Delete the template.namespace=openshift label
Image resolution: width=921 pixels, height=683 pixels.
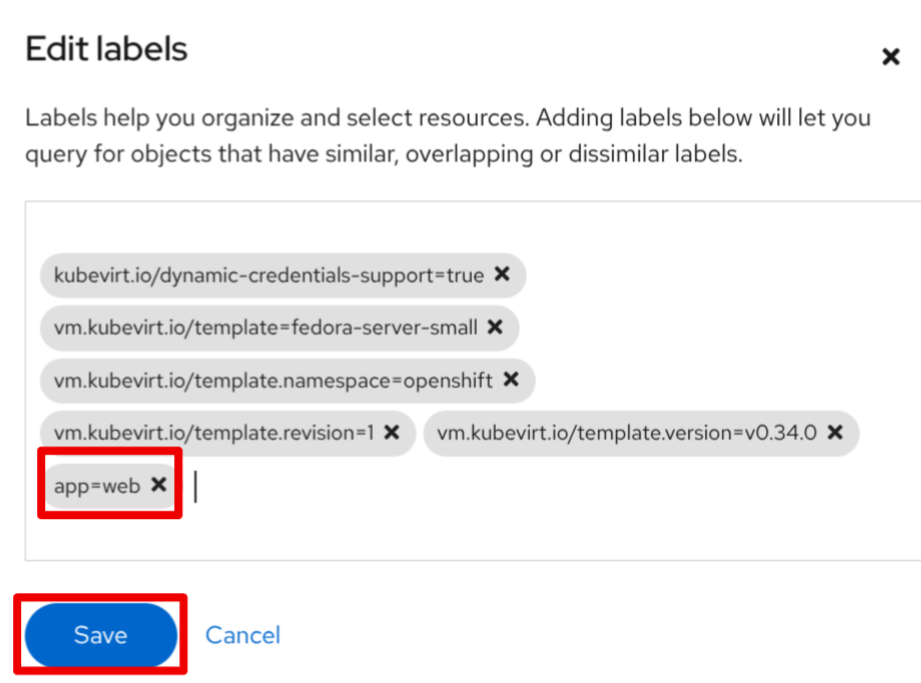(x=511, y=379)
